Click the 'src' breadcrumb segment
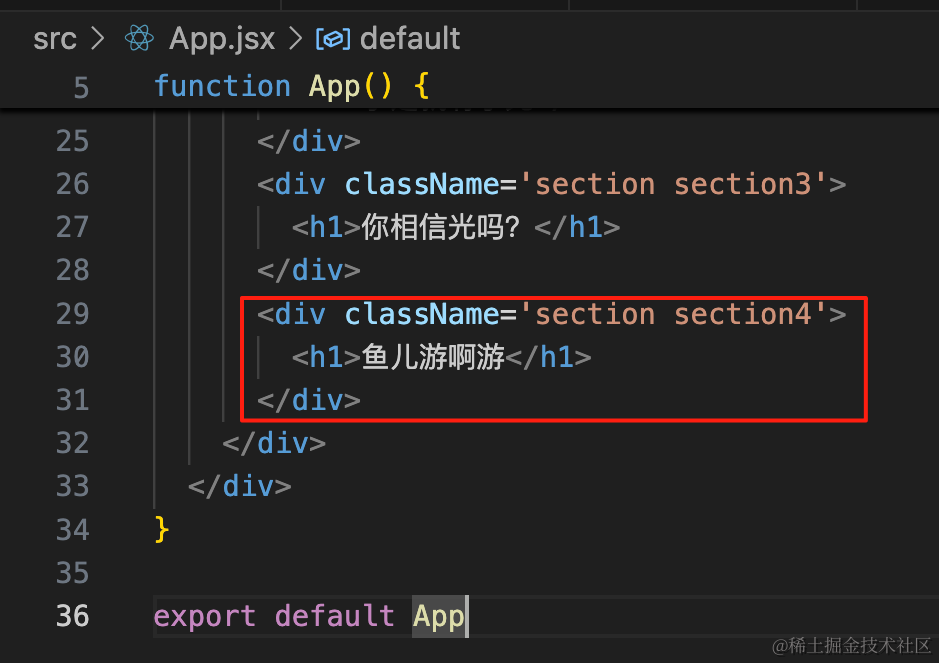This screenshot has width=940, height=664. coord(55,40)
